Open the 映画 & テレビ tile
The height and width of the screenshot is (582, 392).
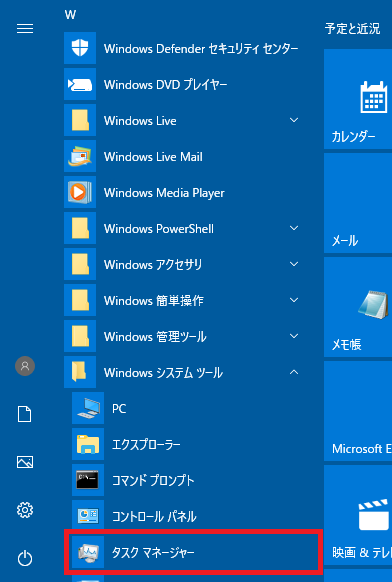click(x=358, y=515)
